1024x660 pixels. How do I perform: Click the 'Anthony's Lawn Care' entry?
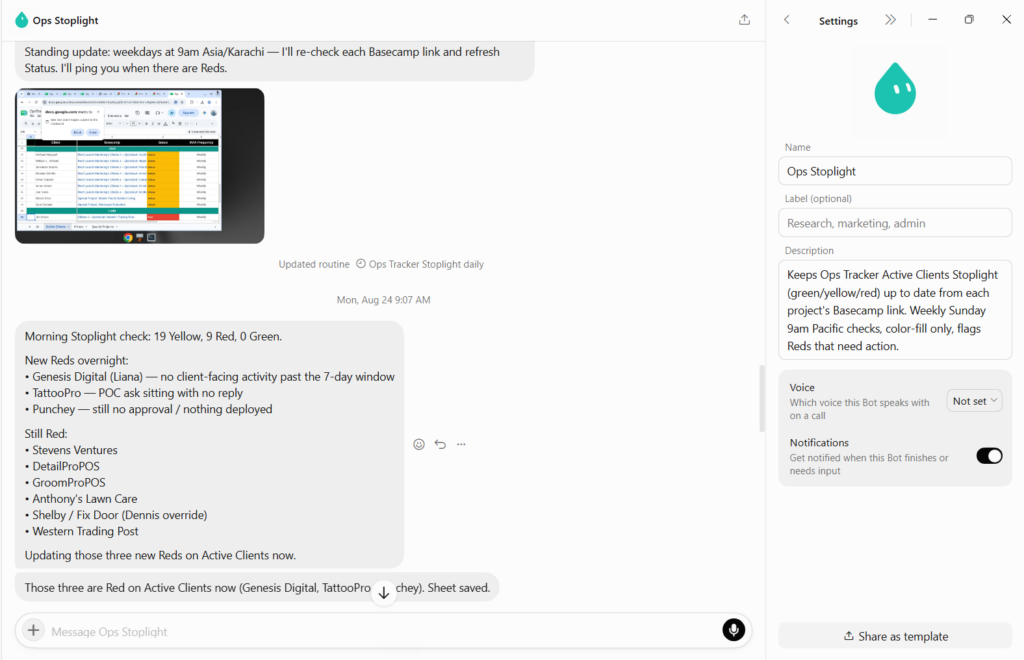pos(85,499)
